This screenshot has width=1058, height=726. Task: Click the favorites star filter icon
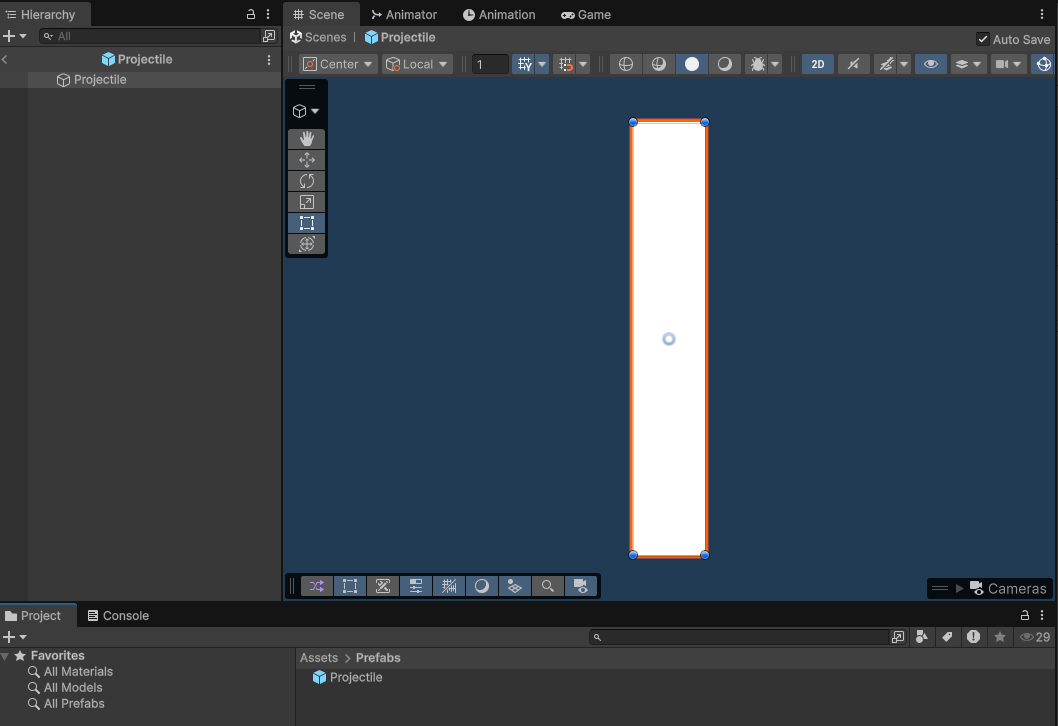[1000, 637]
